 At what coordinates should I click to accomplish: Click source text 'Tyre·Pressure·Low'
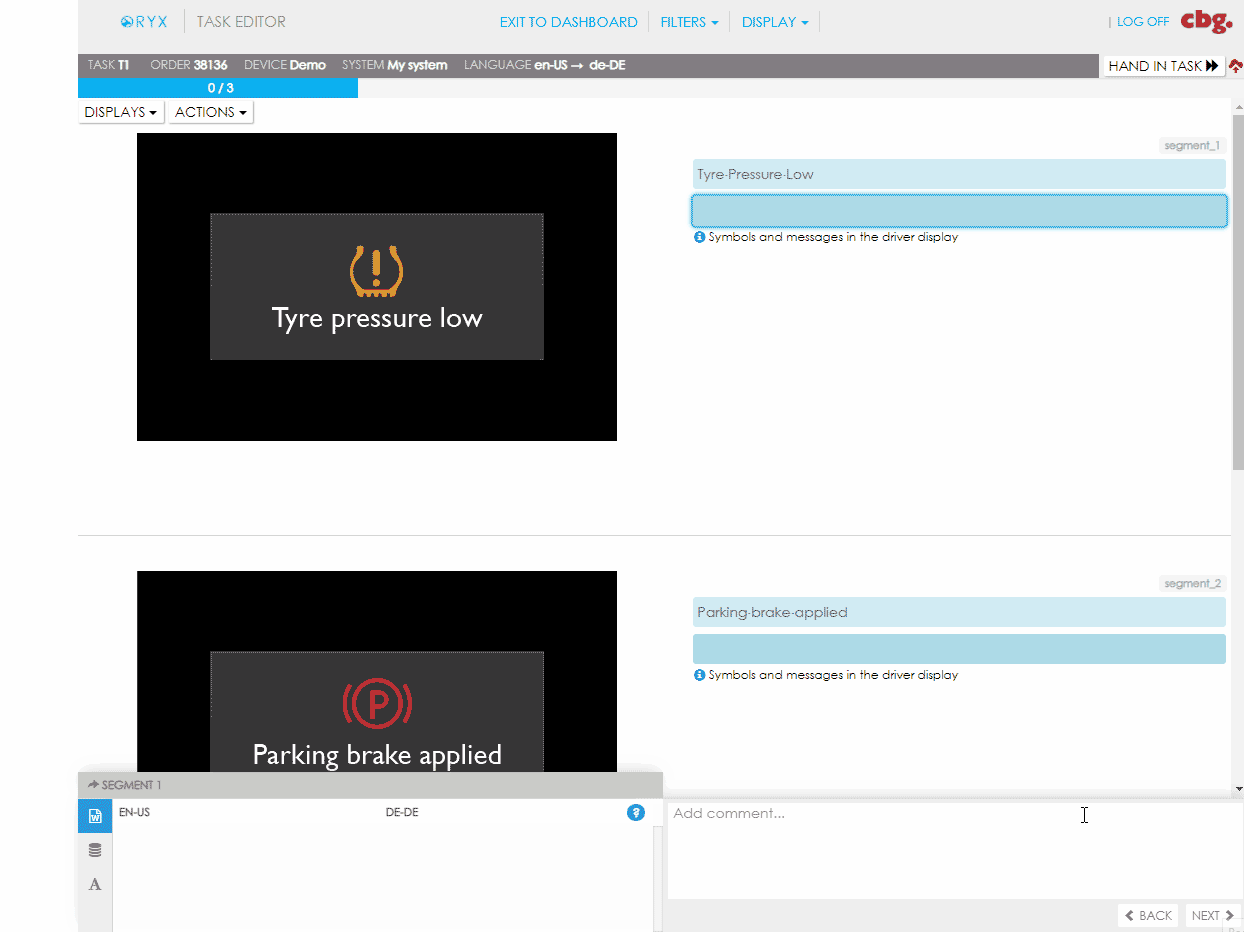click(x=755, y=174)
